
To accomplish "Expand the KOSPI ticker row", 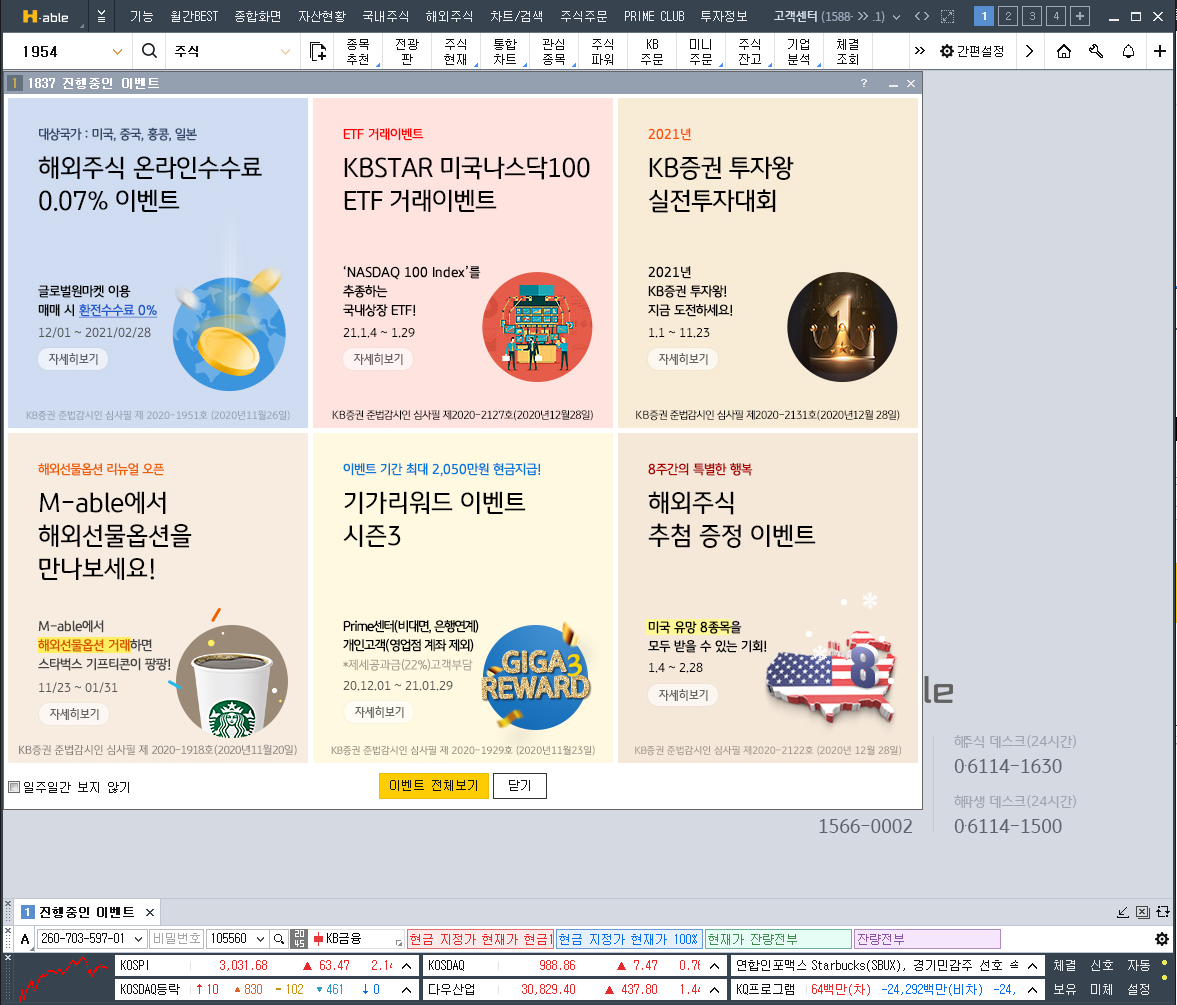I will pos(406,966).
